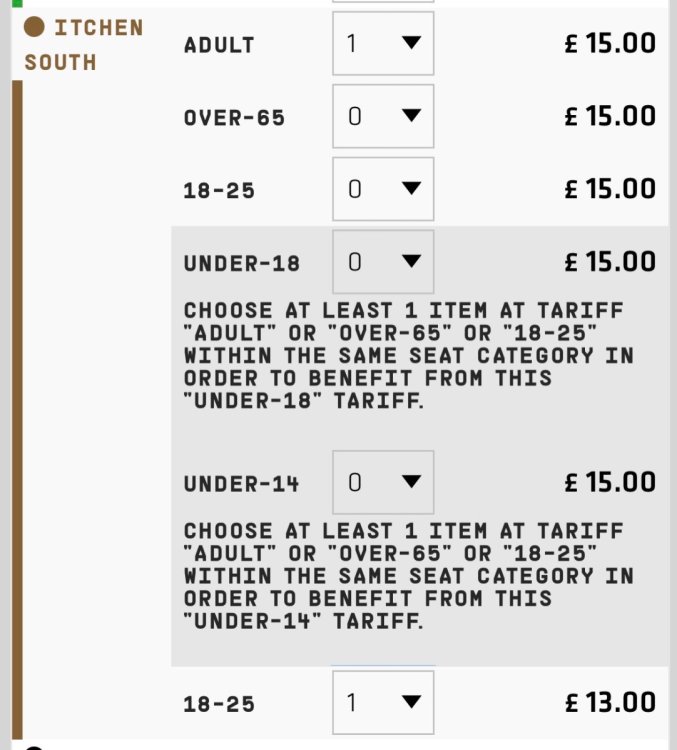Open the £15.00 18-25 quantity dropdown
Viewport: 677px width, 750px height.
tap(383, 190)
